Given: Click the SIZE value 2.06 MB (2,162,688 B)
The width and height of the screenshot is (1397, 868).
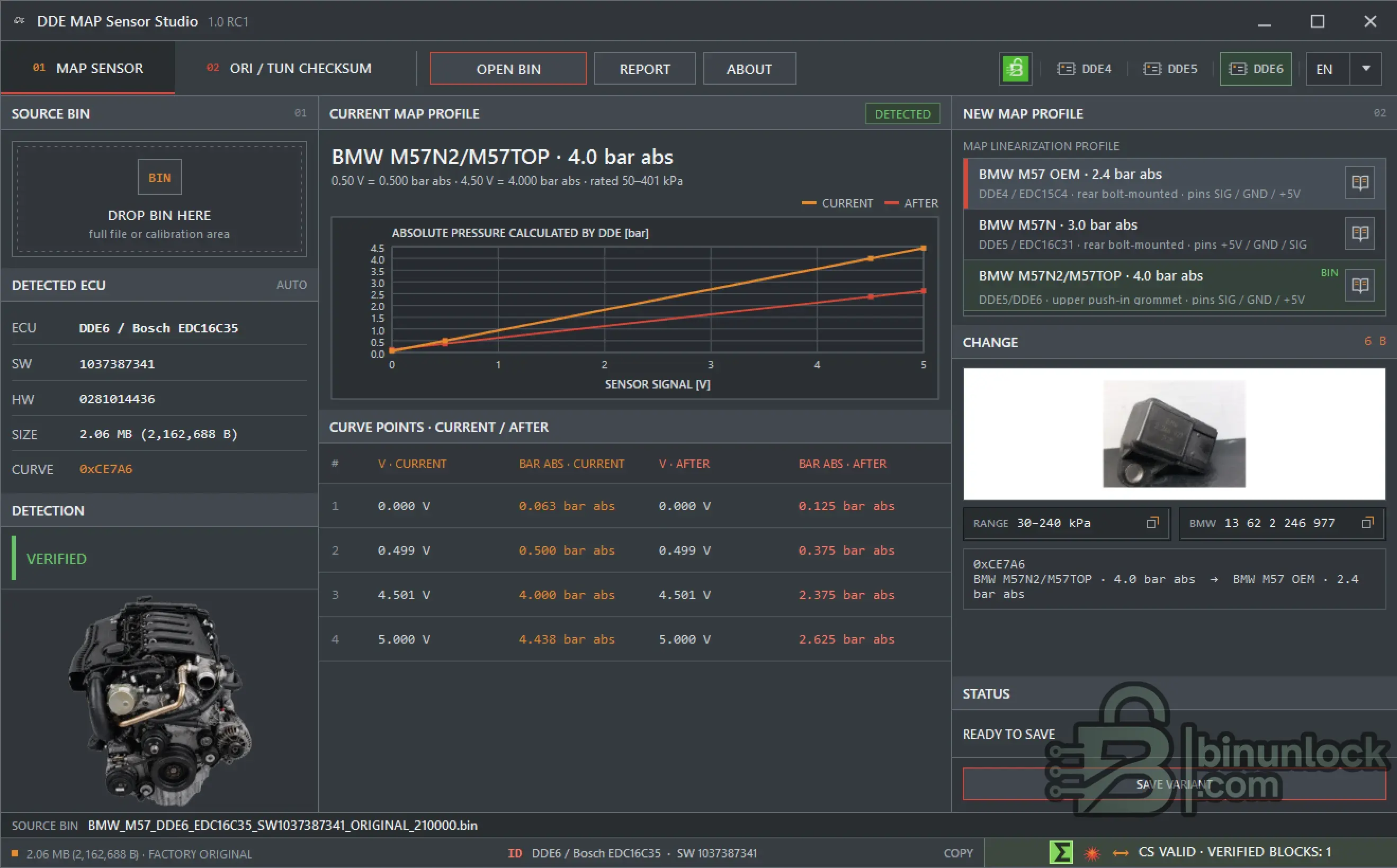Looking at the screenshot, I should tap(158, 434).
